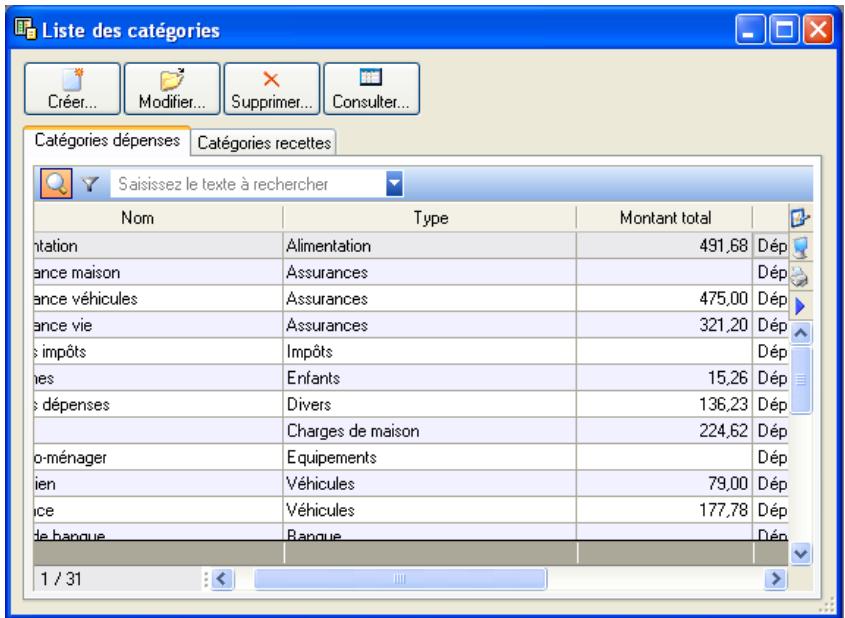
Task: Click the printer icon in side strip
Action: [800, 277]
